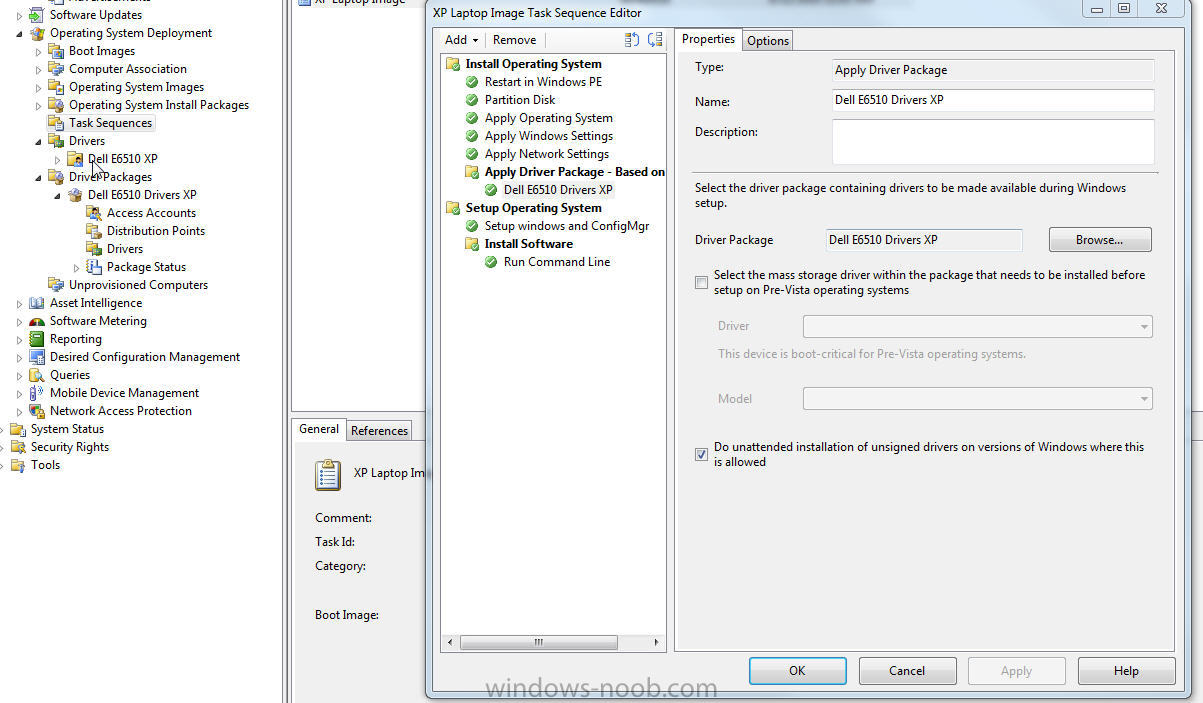This screenshot has width=1203, height=703.
Task: Click the Drivers folder icon above Dell E6510 XP
Action: point(56,141)
